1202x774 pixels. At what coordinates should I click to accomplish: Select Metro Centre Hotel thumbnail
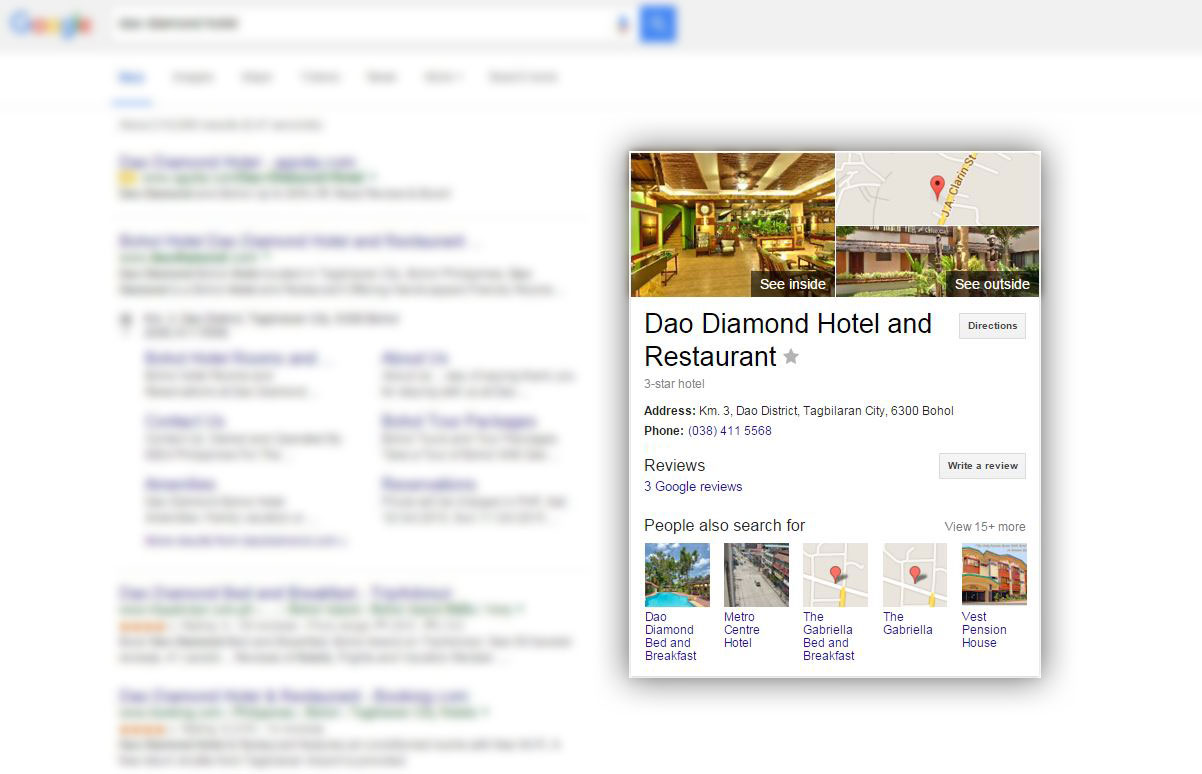pyautogui.click(x=756, y=575)
